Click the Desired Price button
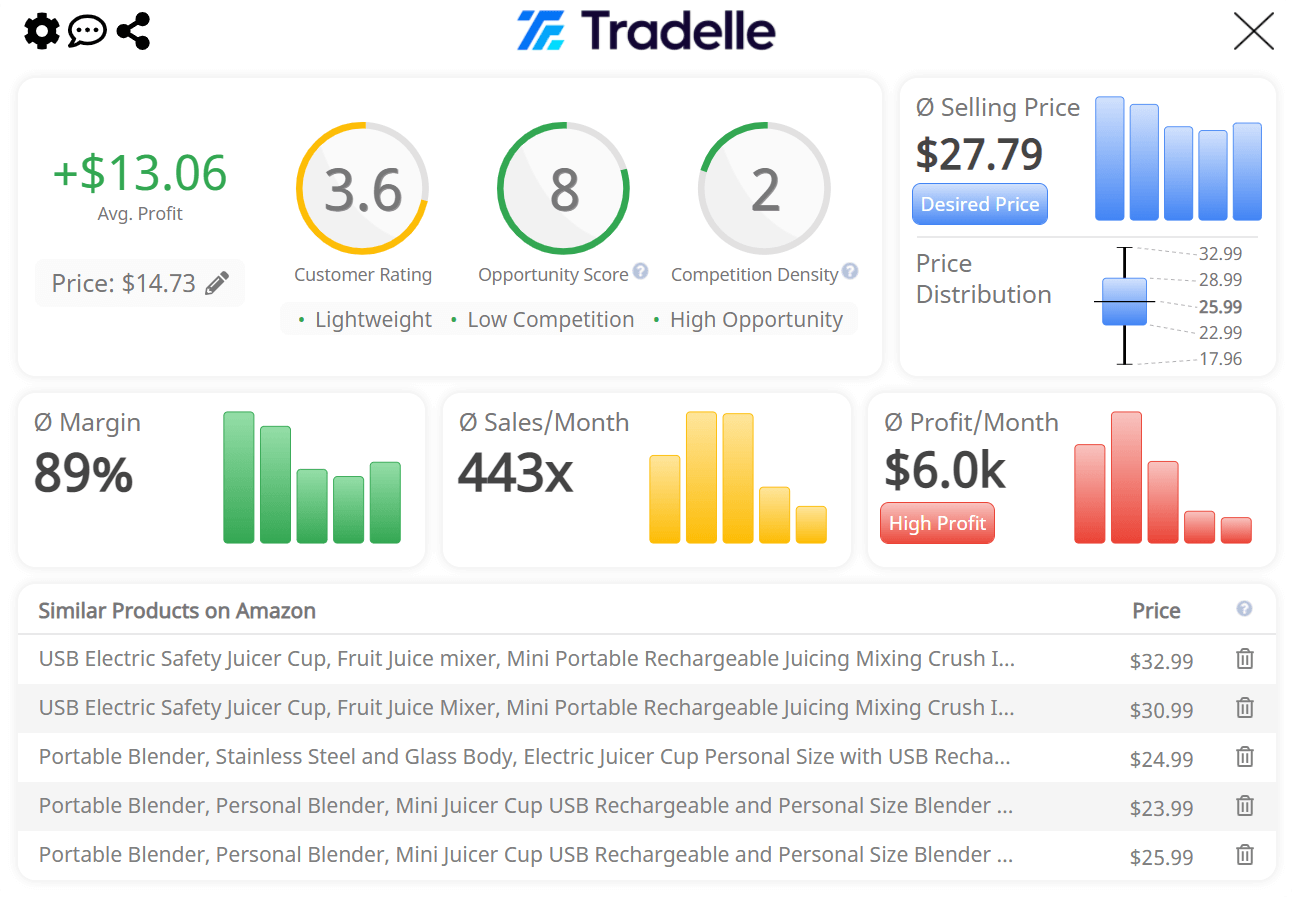This screenshot has height=898, width=1292. 979,204
